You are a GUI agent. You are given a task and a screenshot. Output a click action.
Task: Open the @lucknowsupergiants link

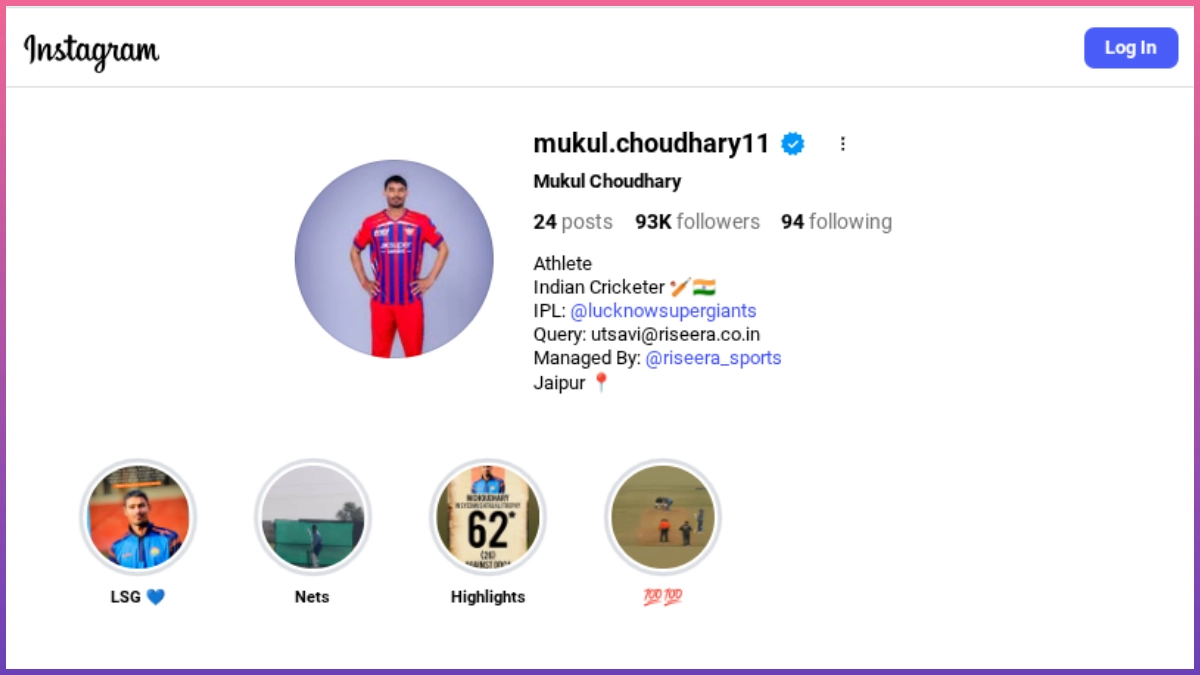(663, 311)
